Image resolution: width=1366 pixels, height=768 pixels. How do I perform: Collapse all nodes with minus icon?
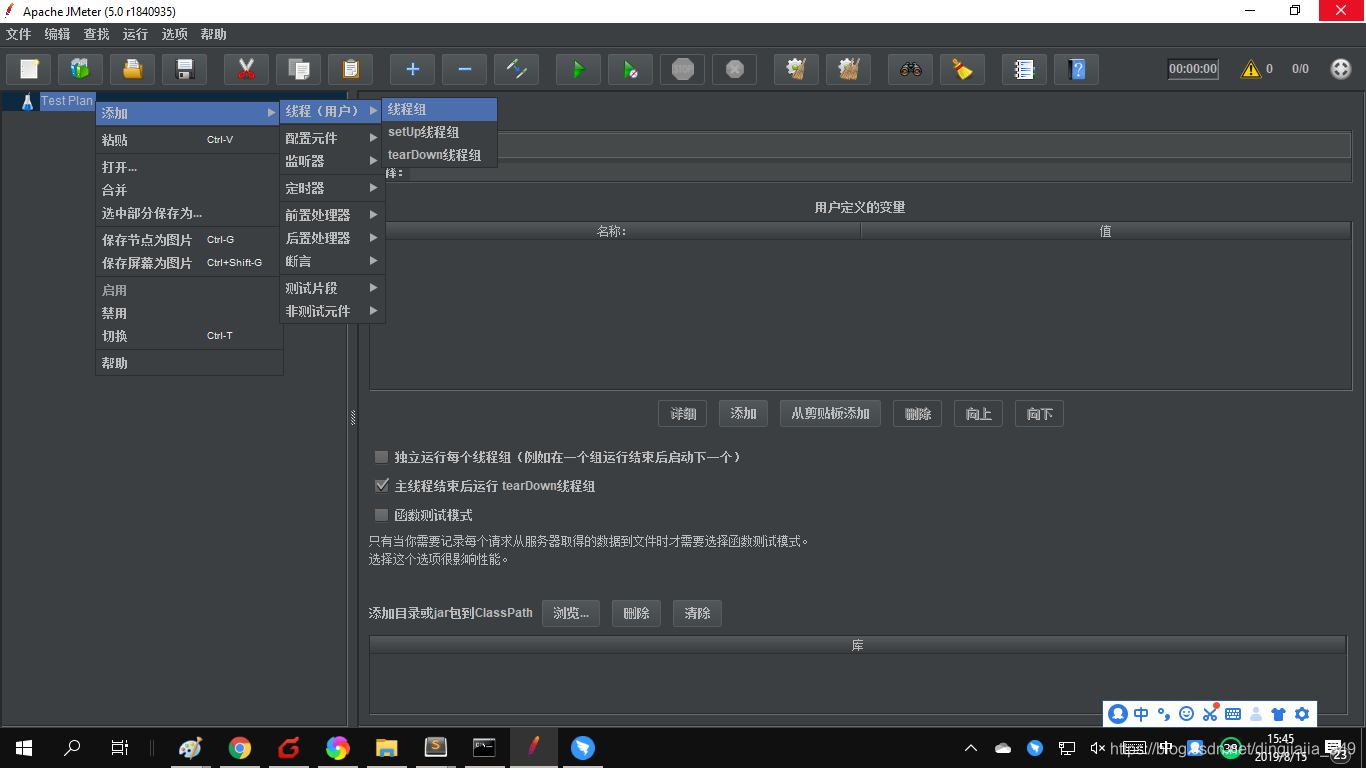coord(465,69)
